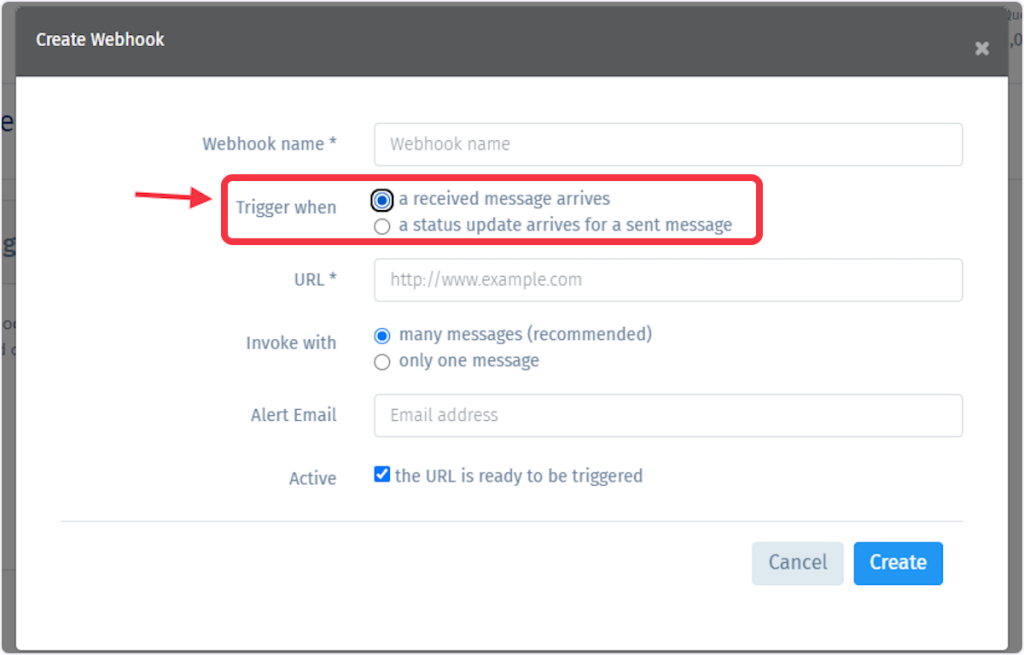Click the 'Webhook name *' field label
This screenshot has height=655, width=1024.
(269, 144)
